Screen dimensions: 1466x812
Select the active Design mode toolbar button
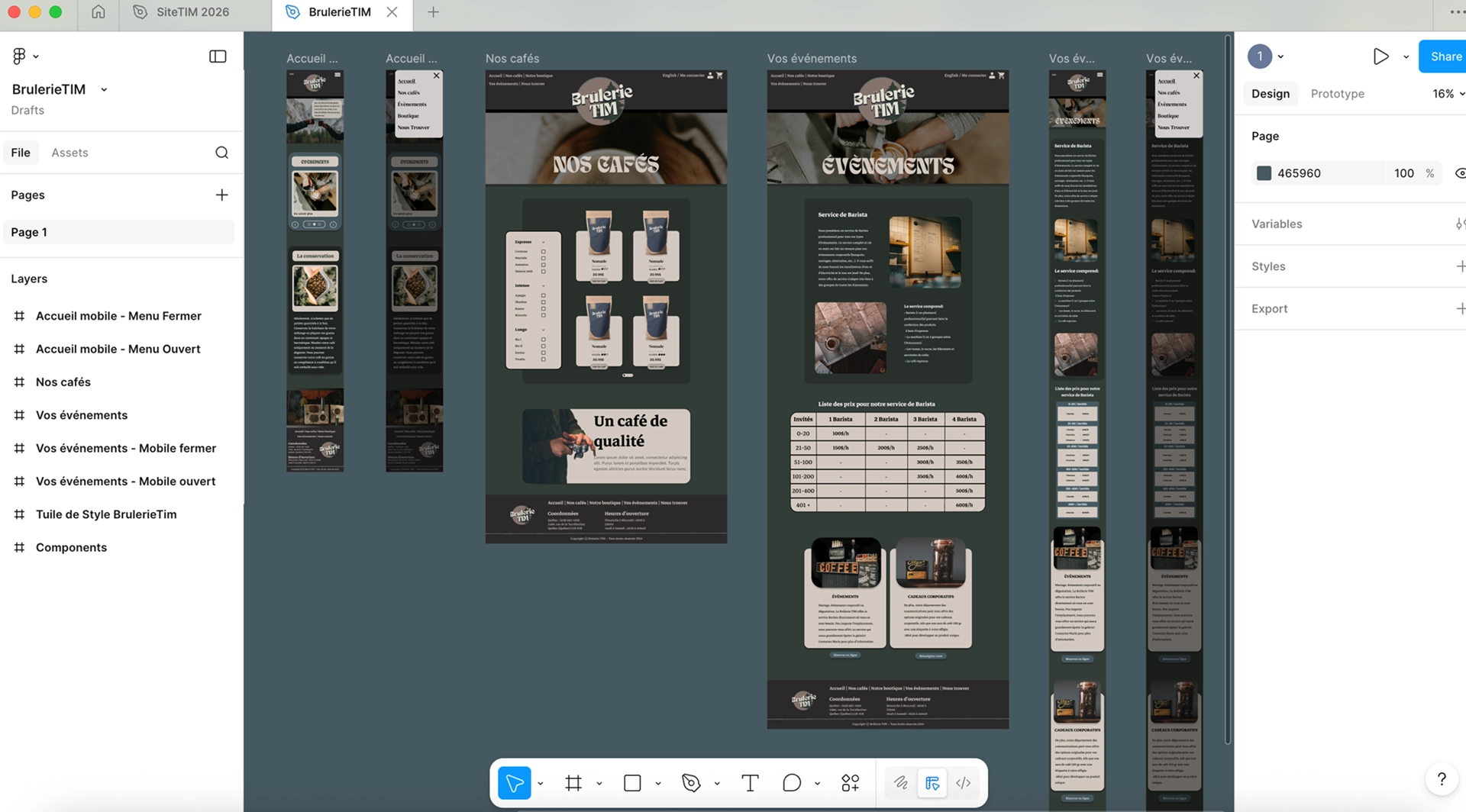[x=932, y=783]
